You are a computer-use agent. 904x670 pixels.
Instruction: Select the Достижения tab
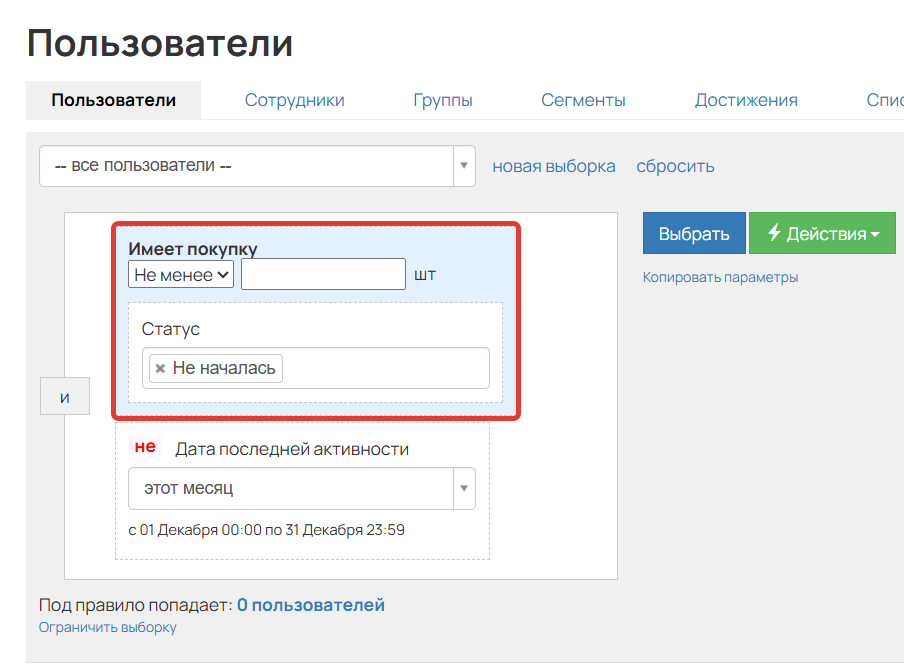[x=746, y=100]
